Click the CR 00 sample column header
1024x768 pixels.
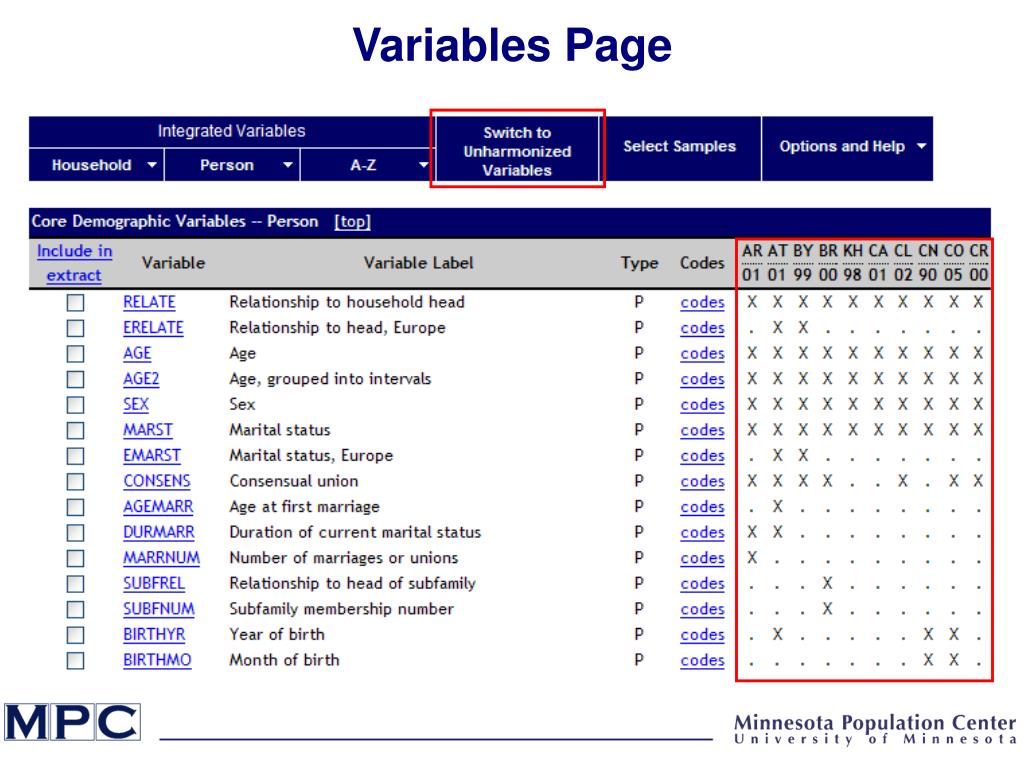coord(978,263)
